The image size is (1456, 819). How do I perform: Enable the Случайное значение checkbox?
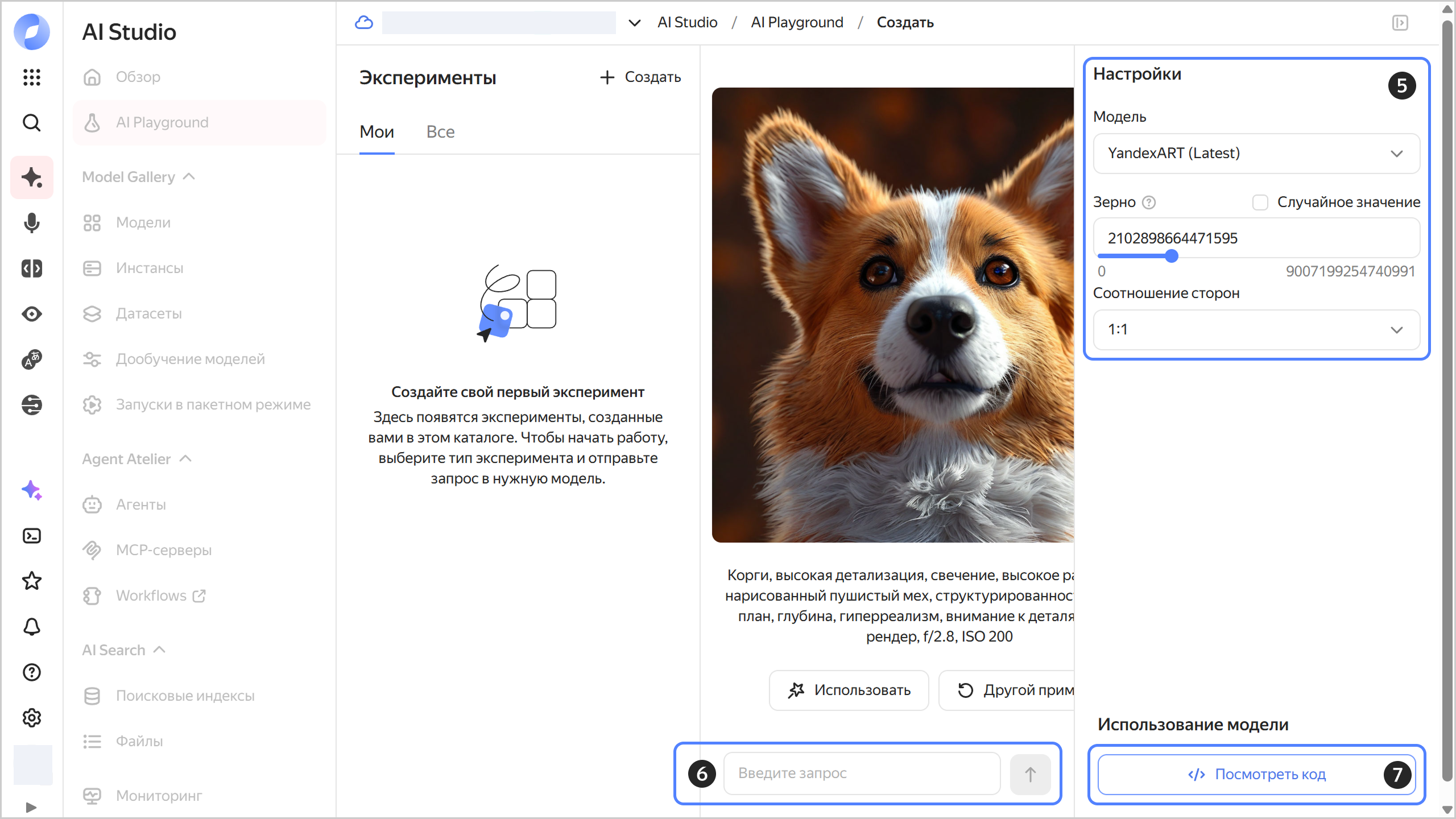pos(1260,202)
